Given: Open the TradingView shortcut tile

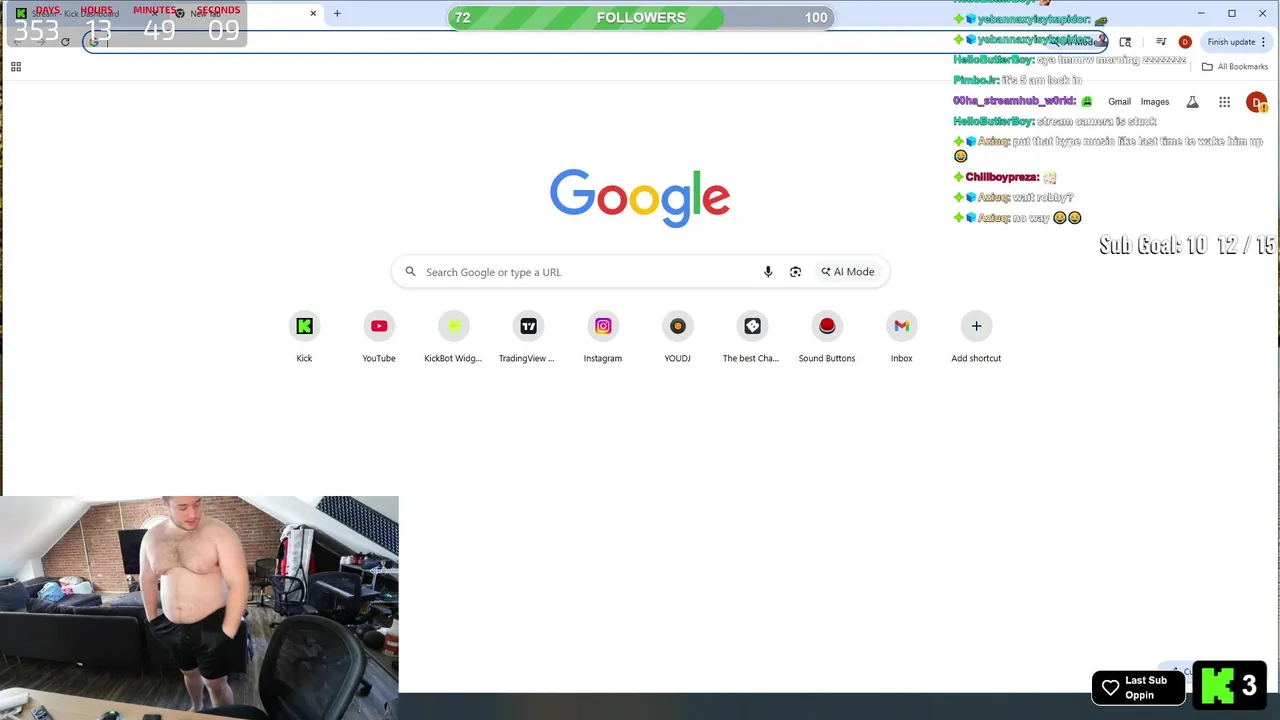Looking at the screenshot, I should pyautogui.click(x=528, y=338).
